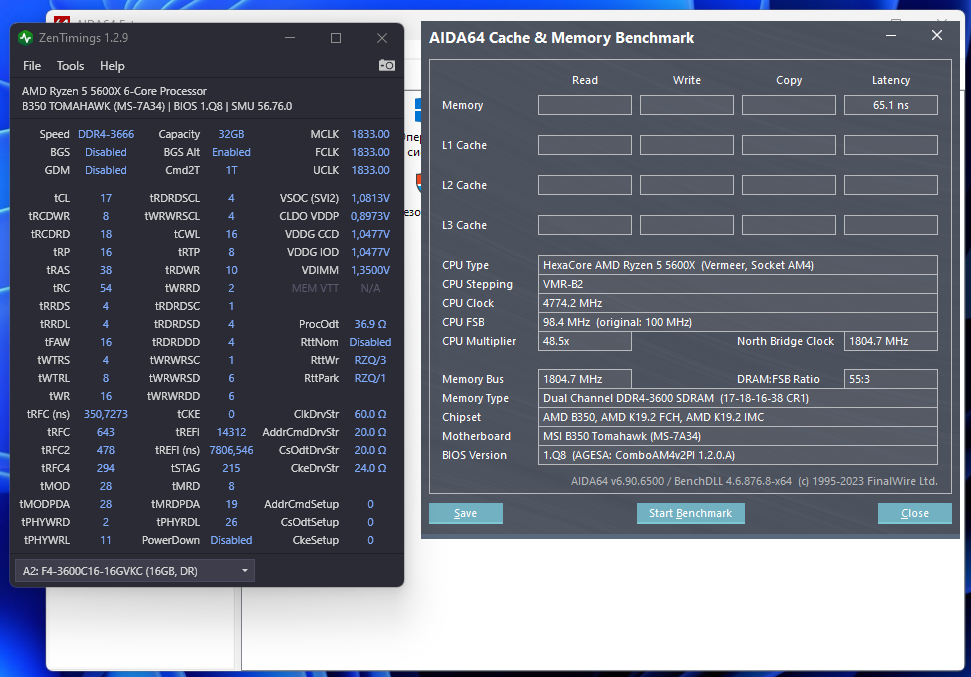
Task: Click the tCL value 17
Action: pos(106,198)
